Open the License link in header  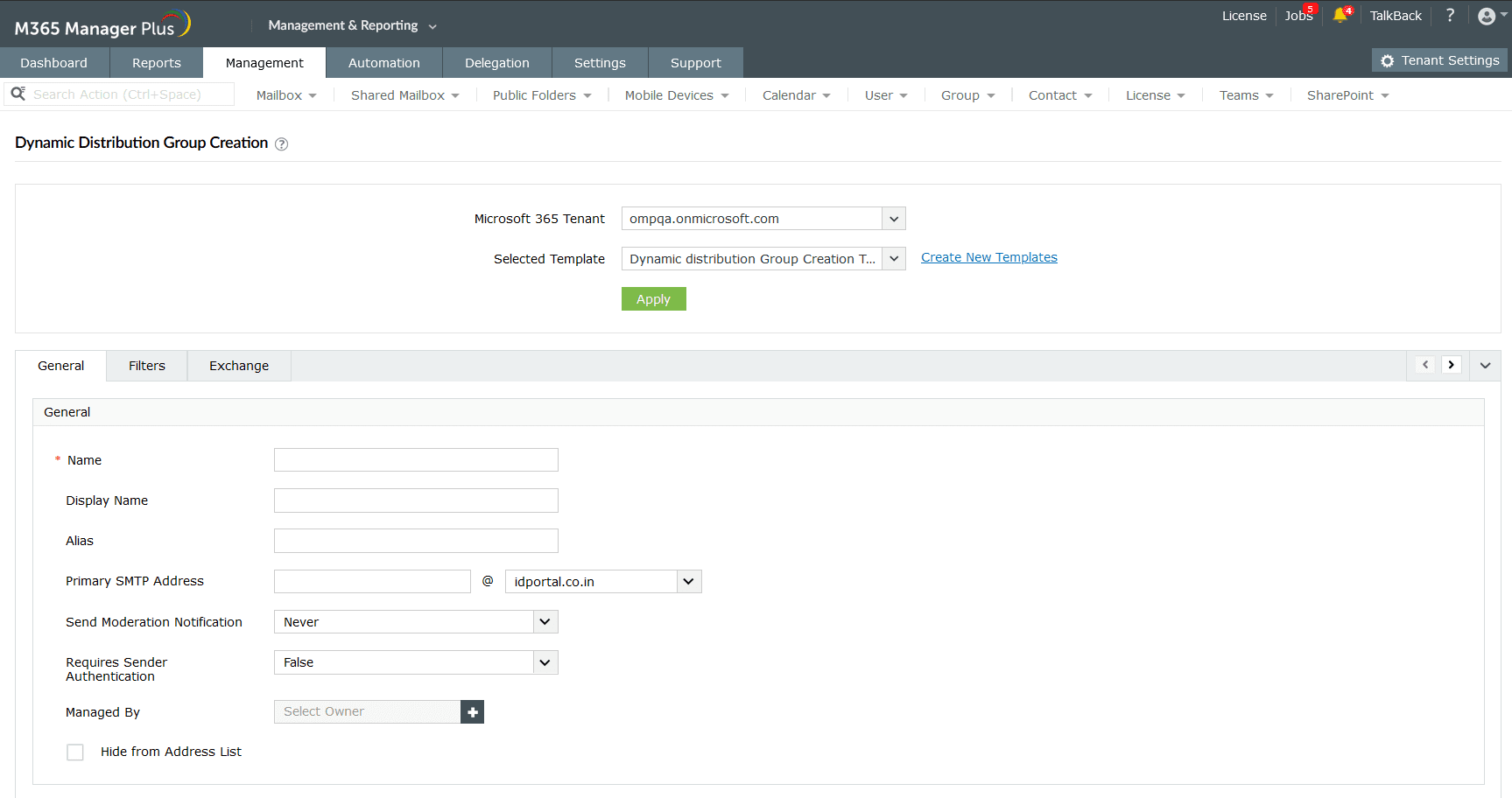(1244, 16)
